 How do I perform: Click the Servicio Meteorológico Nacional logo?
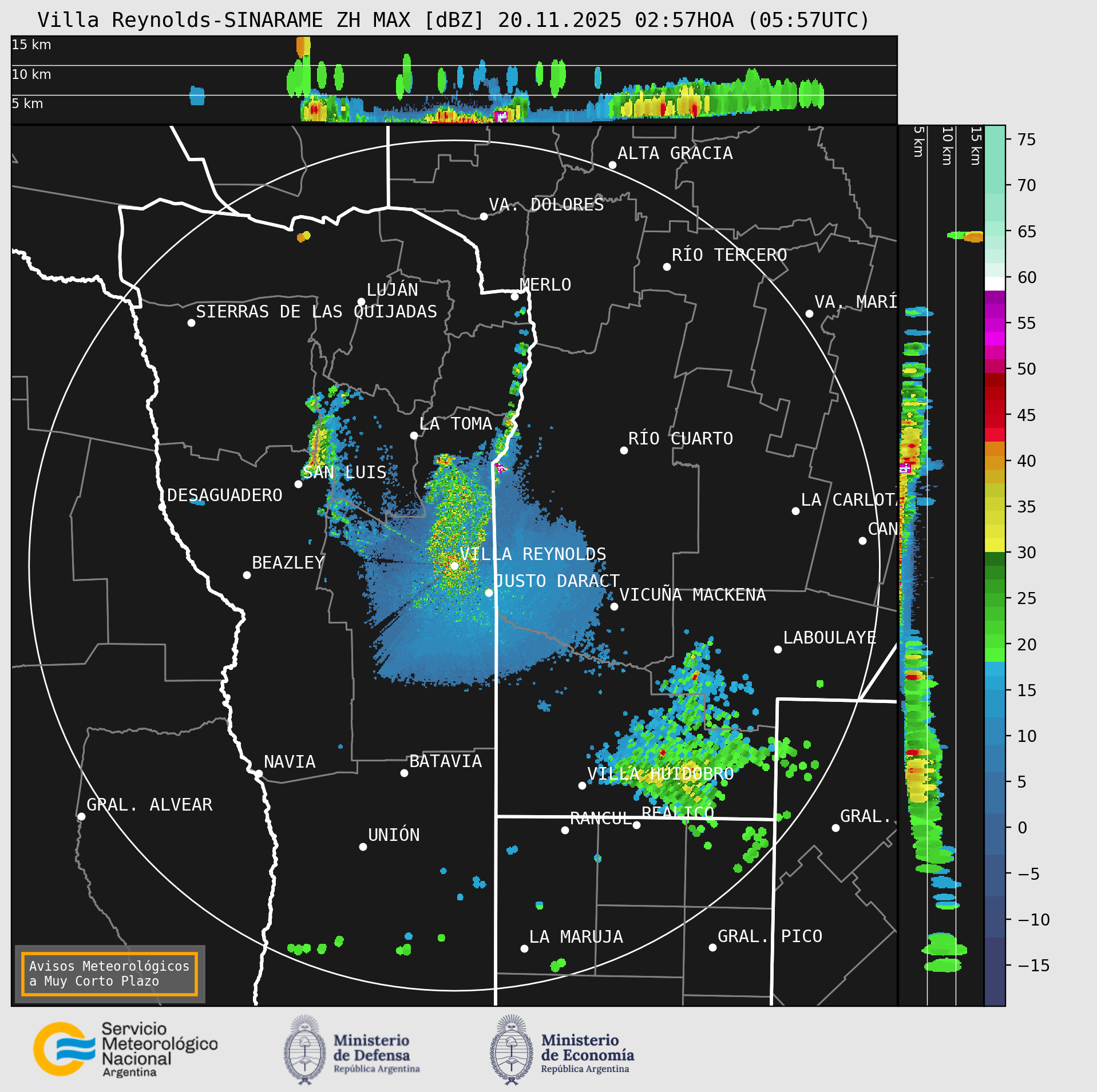[125, 1049]
